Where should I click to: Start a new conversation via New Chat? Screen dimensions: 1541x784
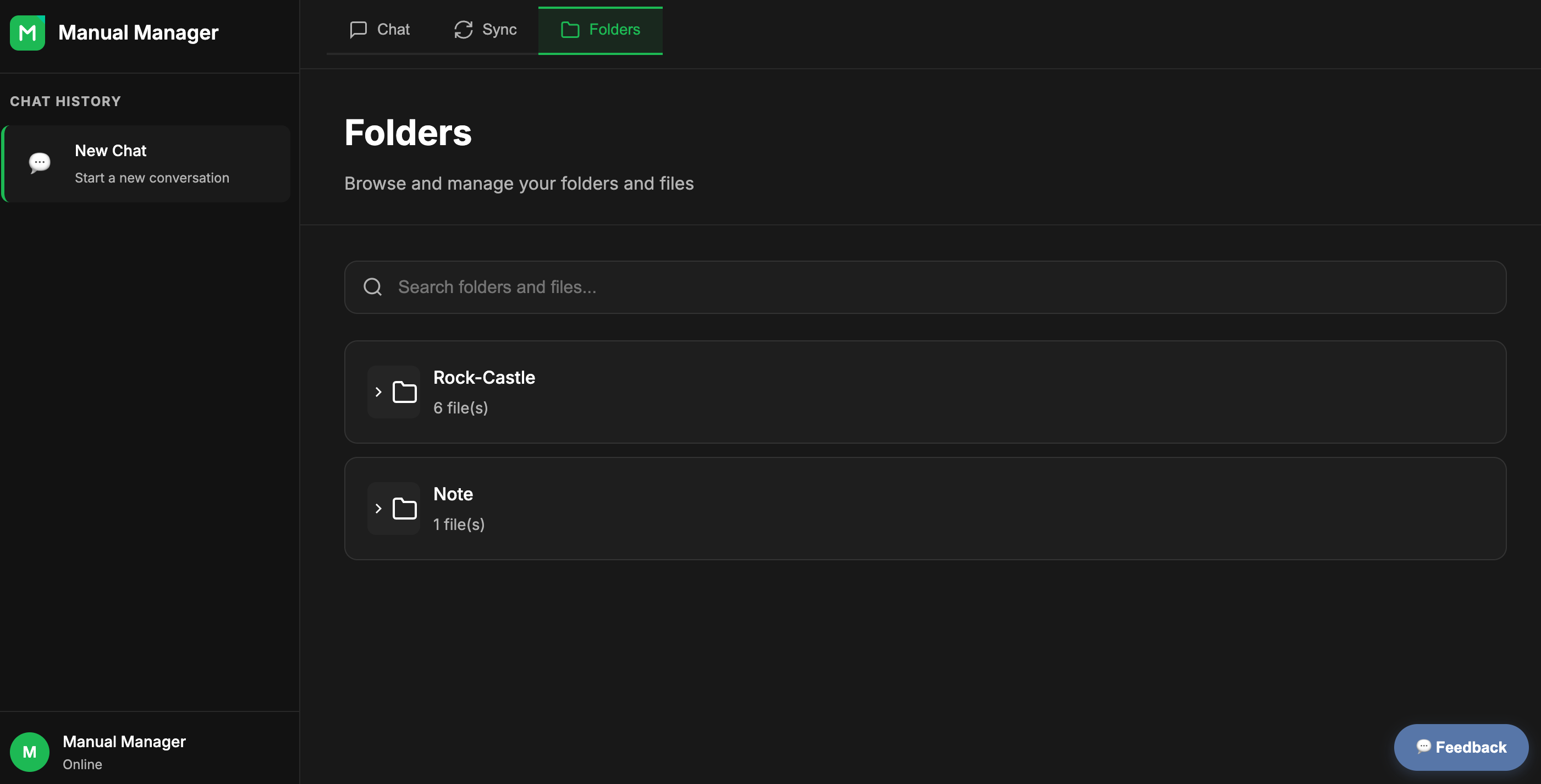pyautogui.click(x=146, y=163)
